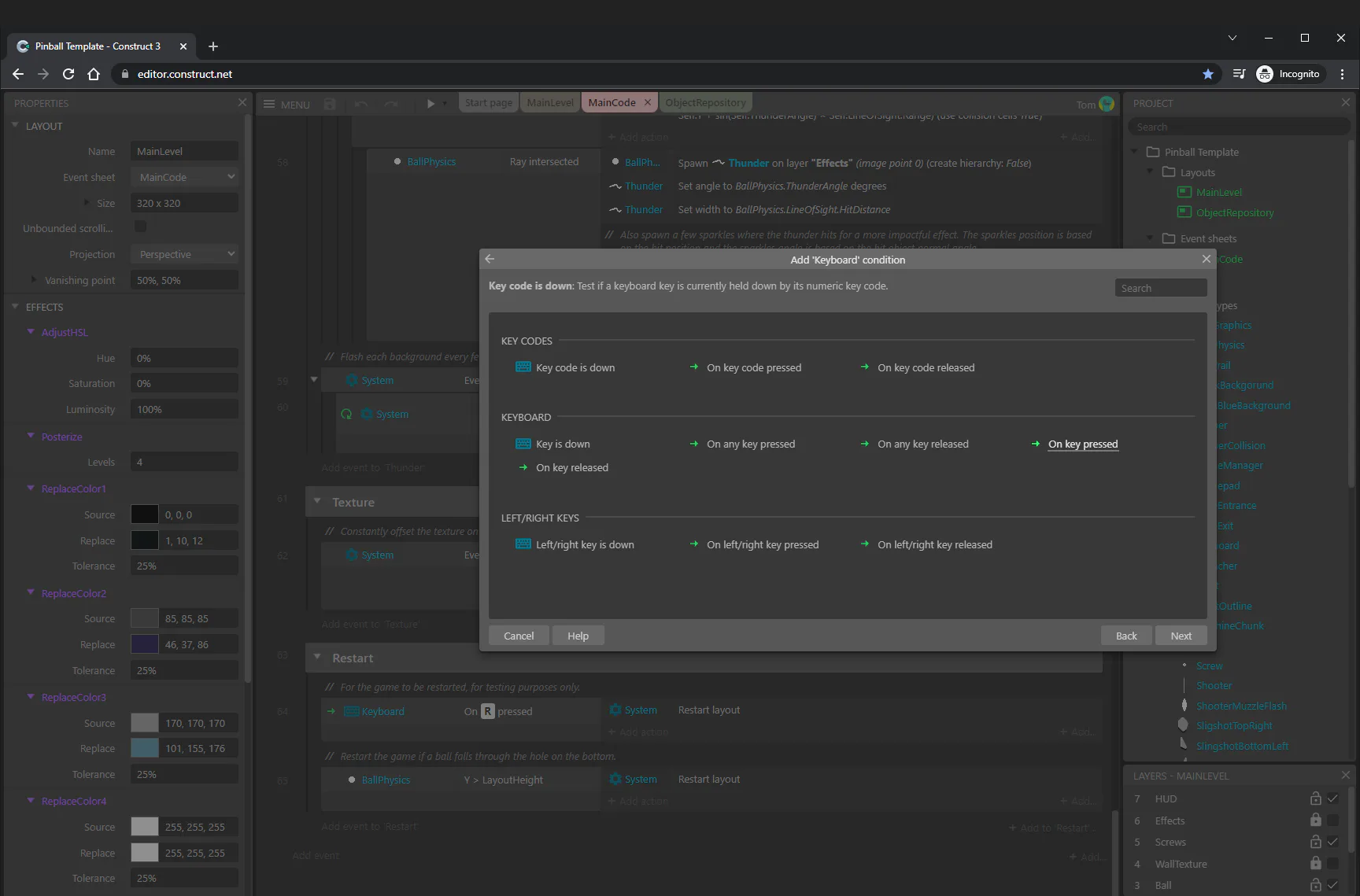Open preview options dropdown arrow

click(x=445, y=104)
